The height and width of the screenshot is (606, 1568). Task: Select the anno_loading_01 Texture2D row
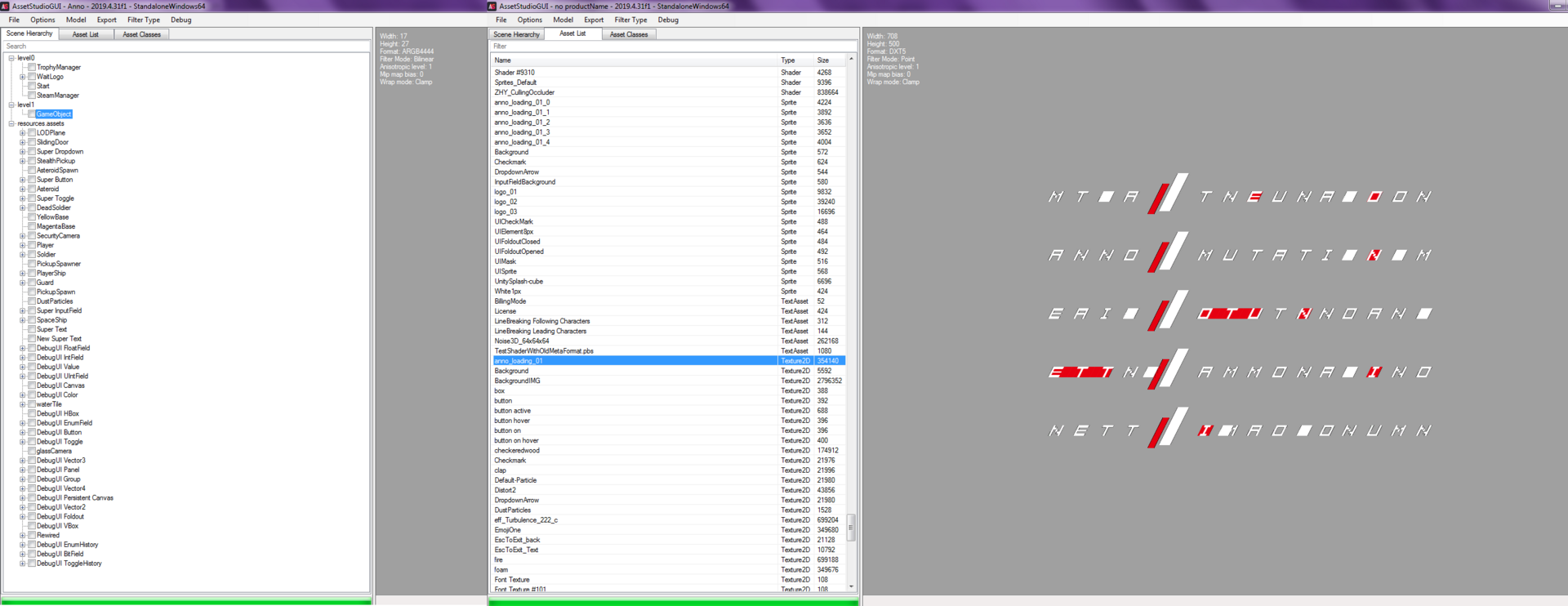[x=668, y=361]
